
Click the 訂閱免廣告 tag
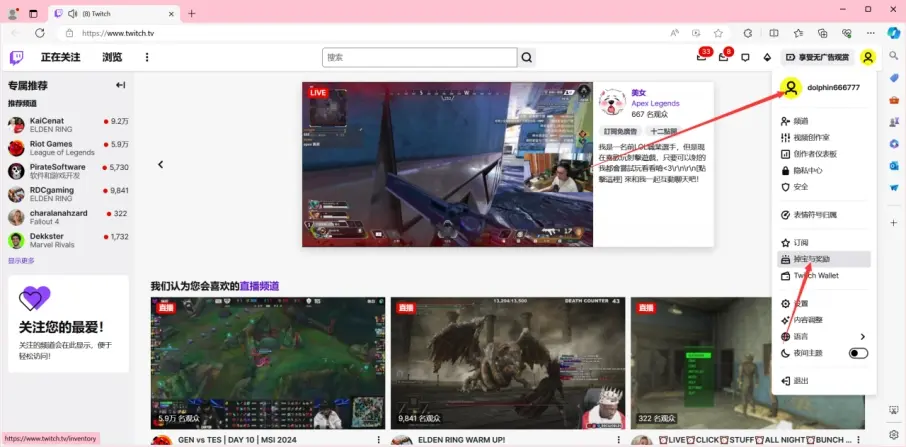(x=619, y=132)
